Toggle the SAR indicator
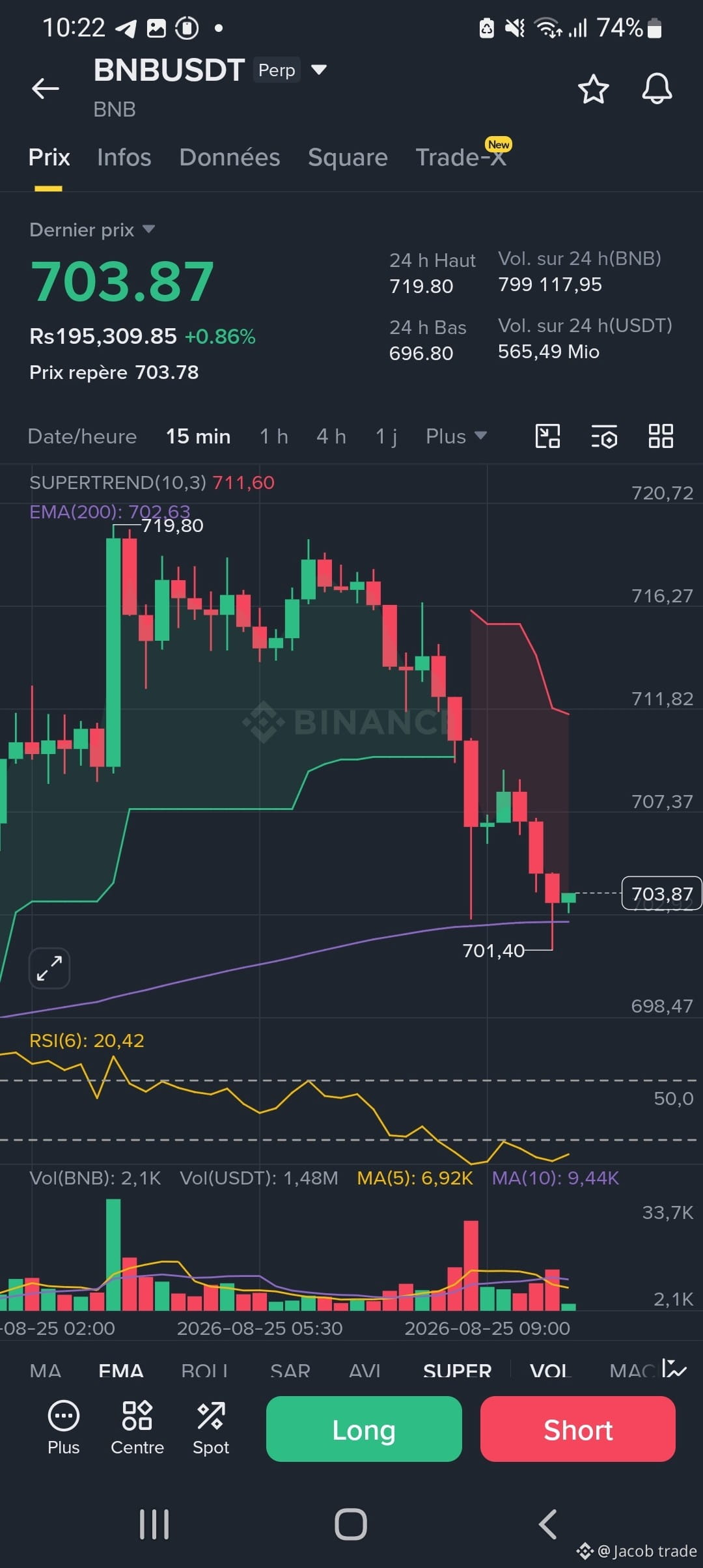The width and height of the screenshot is (703, 1568). pyautogui.click(x=290, y=1371)
